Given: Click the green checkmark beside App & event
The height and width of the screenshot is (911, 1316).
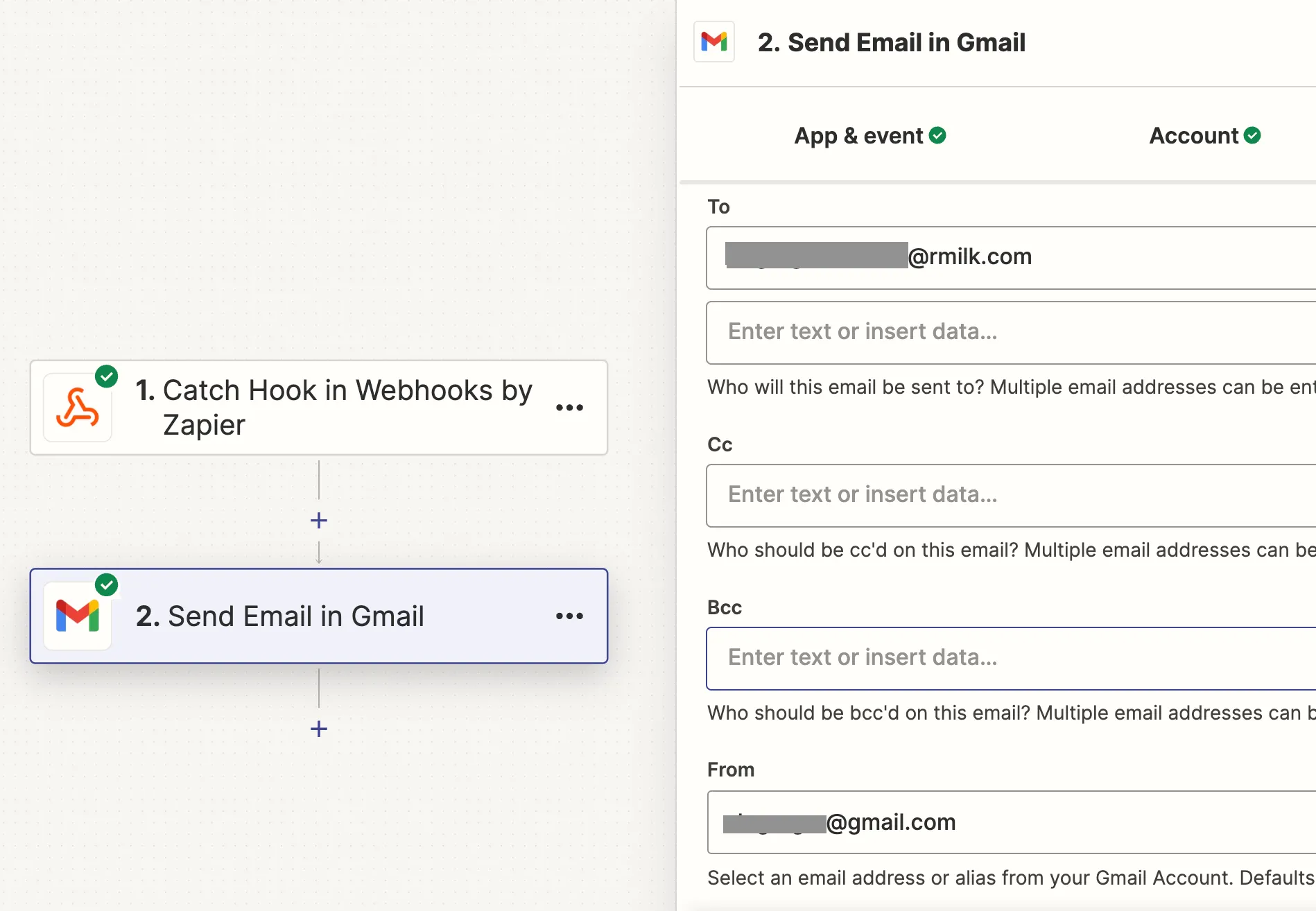Looking at the screenshot, I should point(937,135).
